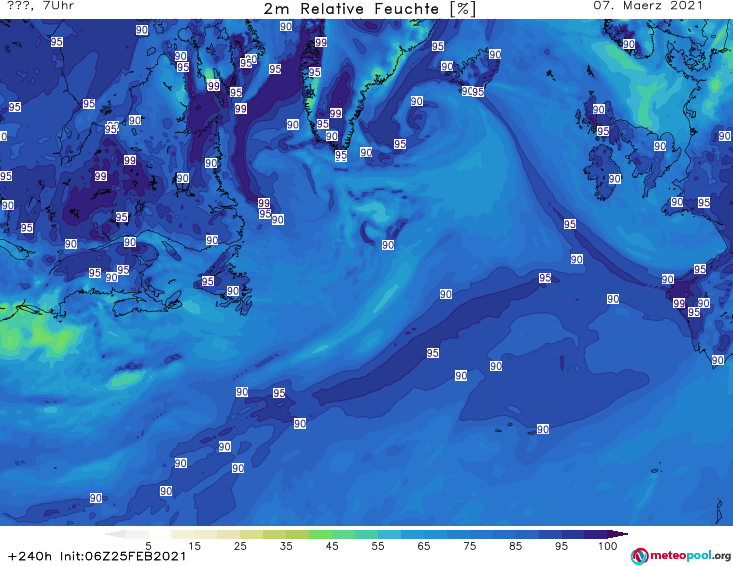Click the '75' tick label on color scale

(469, 546)
